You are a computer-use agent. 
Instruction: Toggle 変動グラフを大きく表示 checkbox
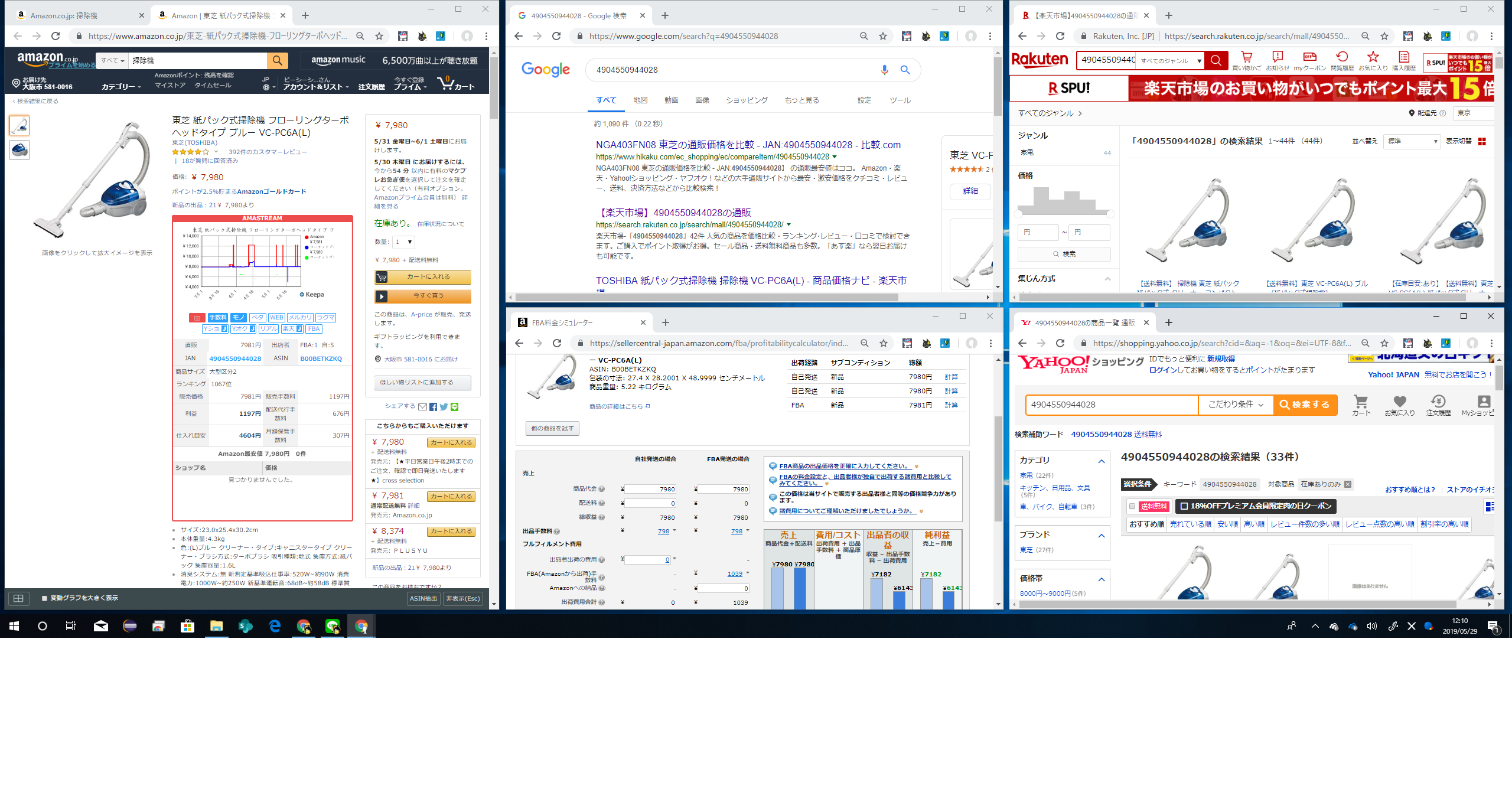coord(44,598)
